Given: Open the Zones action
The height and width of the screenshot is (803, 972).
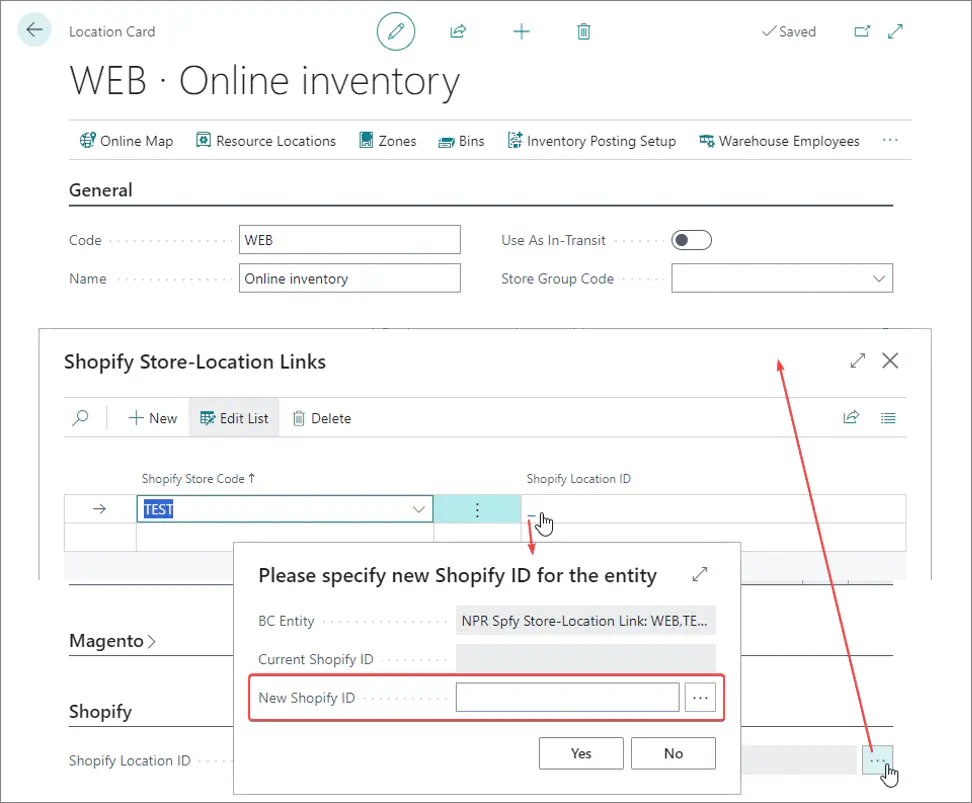Looking at the screenshot, I should [387, 141].
